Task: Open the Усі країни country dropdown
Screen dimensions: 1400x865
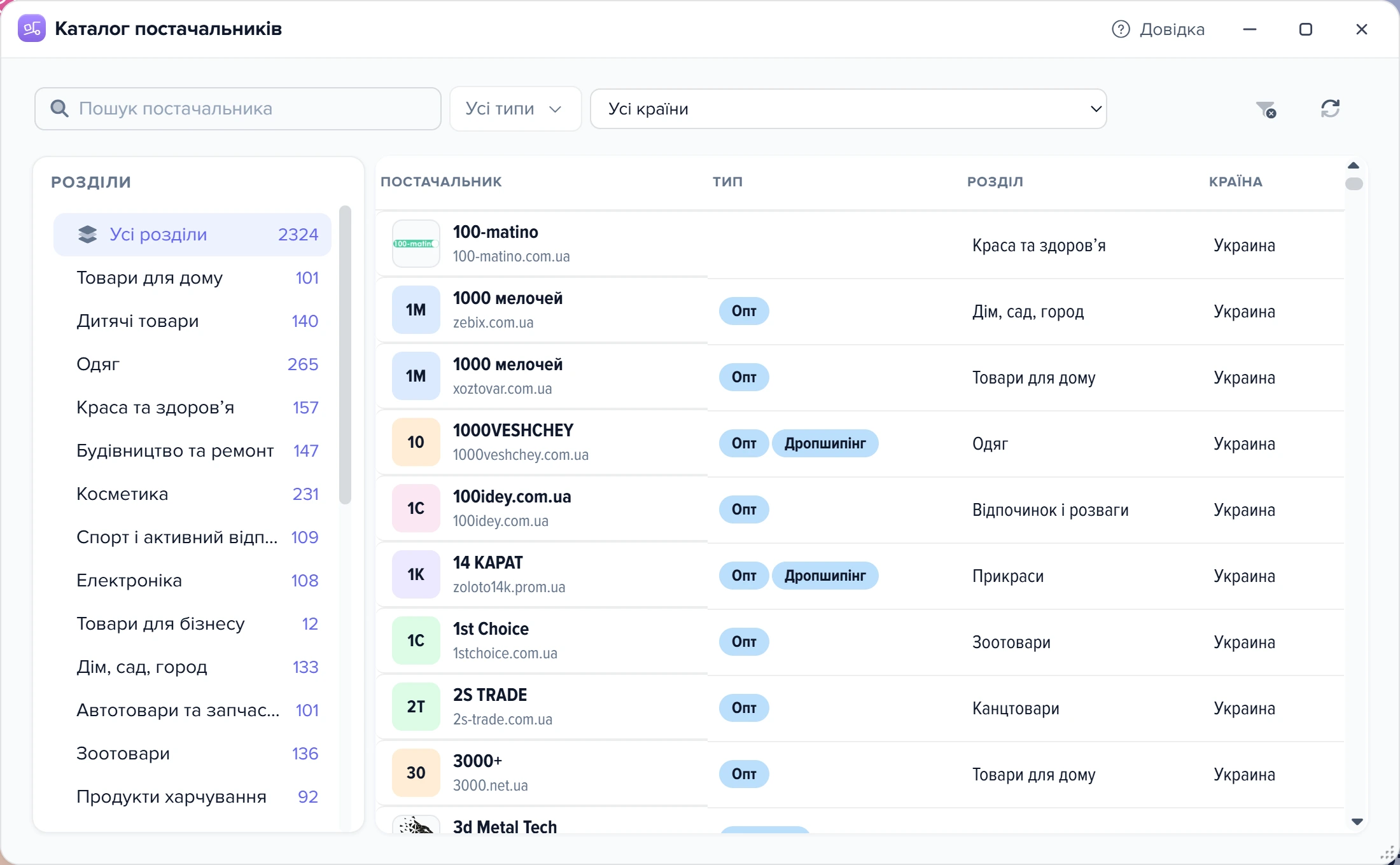Action: click(x=848, y=109)
